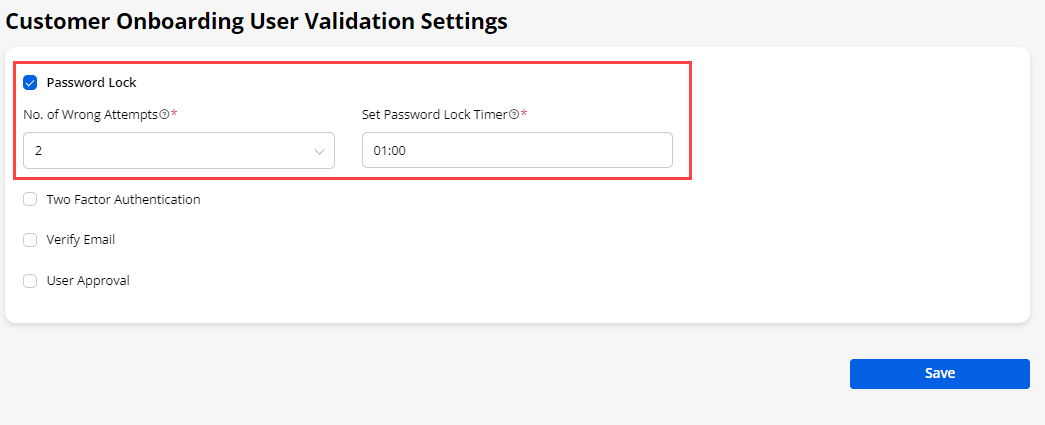
Task: Open the No. of Wrong Attempts dropdown
Action: click(x=178, y=151)
